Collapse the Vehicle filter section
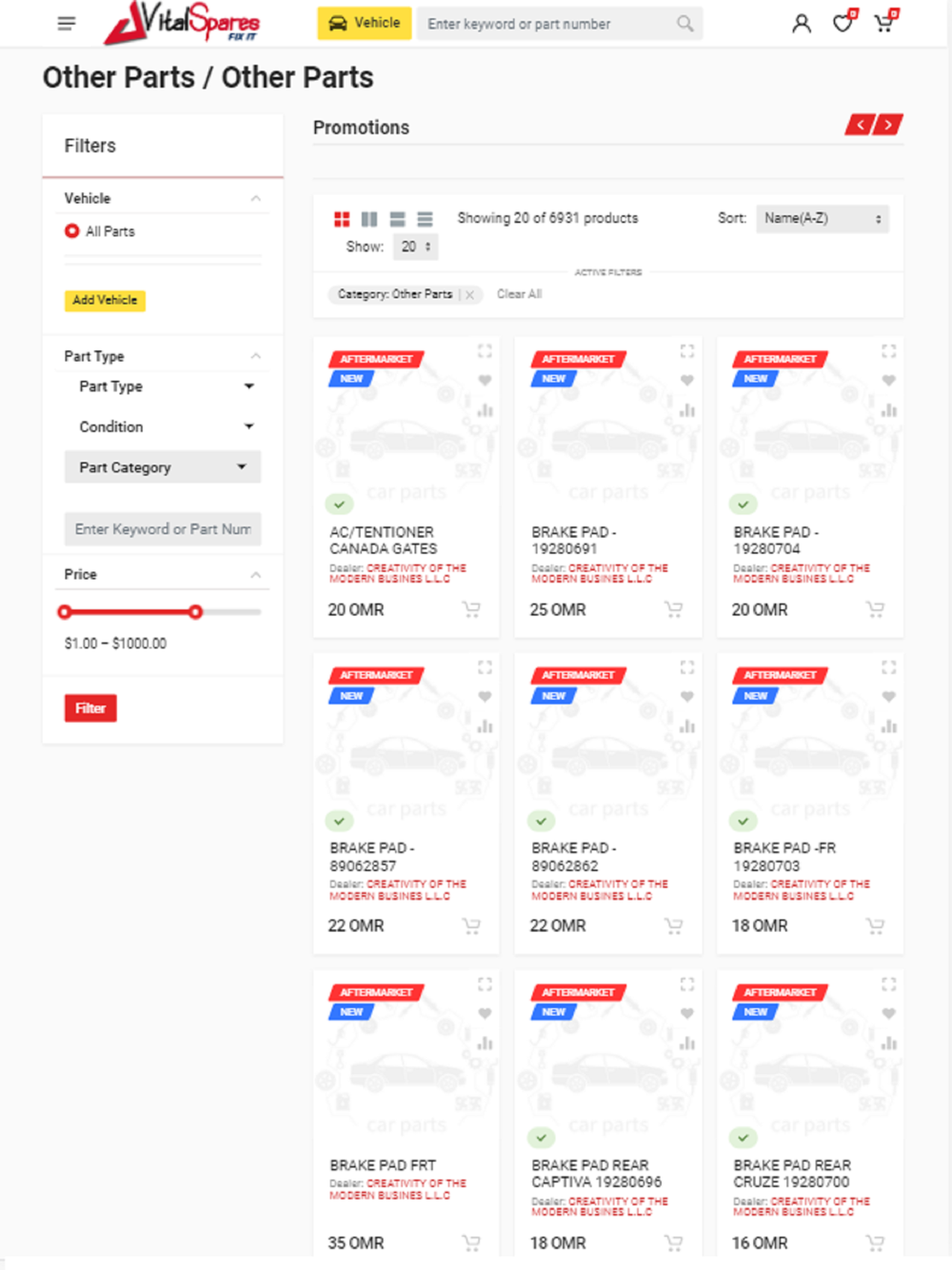 click(x=255, y=198)
